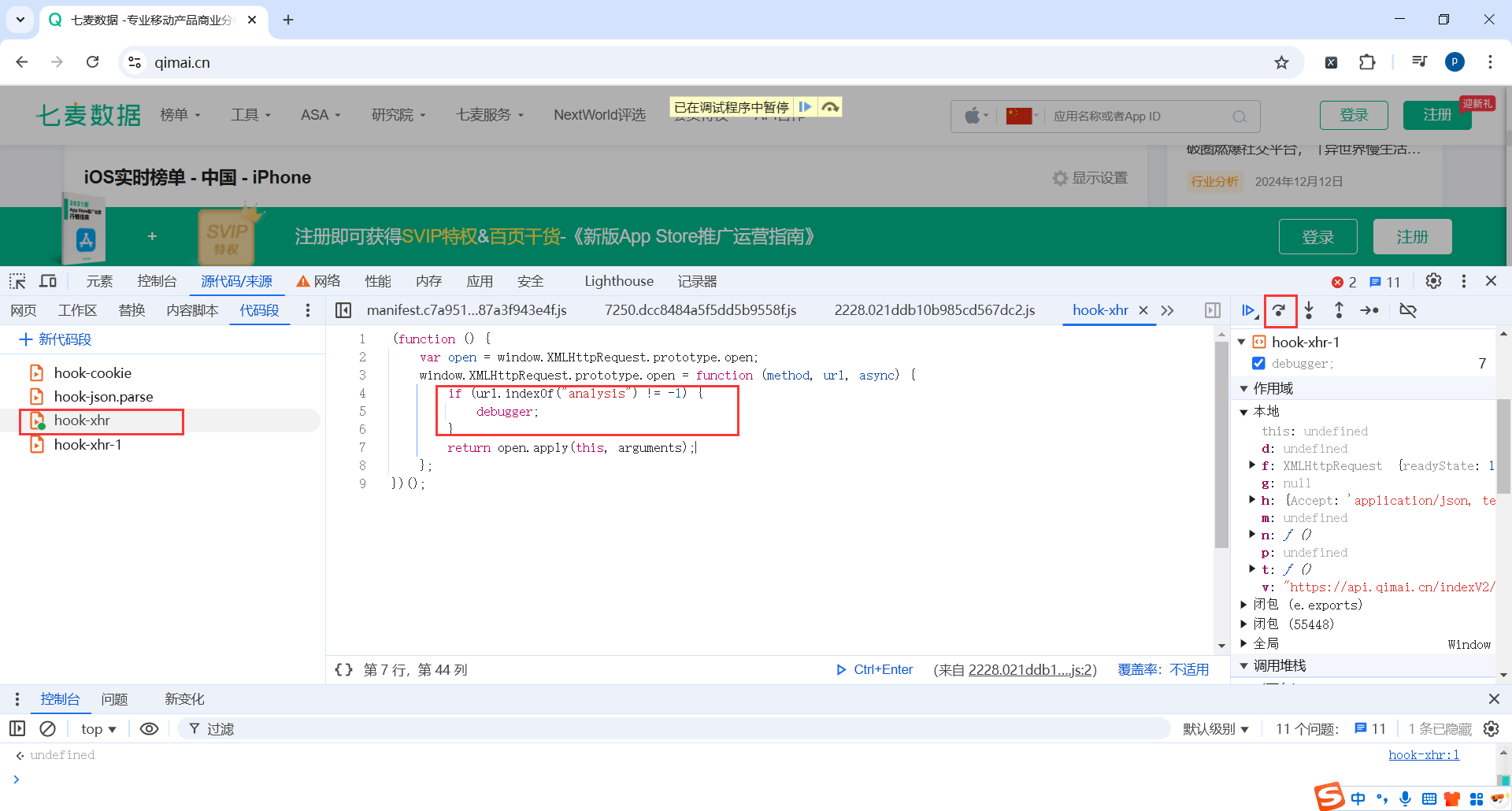Select the hook-xhr-1 snippet
Screen dimensions: 1512x811
tap(87, 445)
